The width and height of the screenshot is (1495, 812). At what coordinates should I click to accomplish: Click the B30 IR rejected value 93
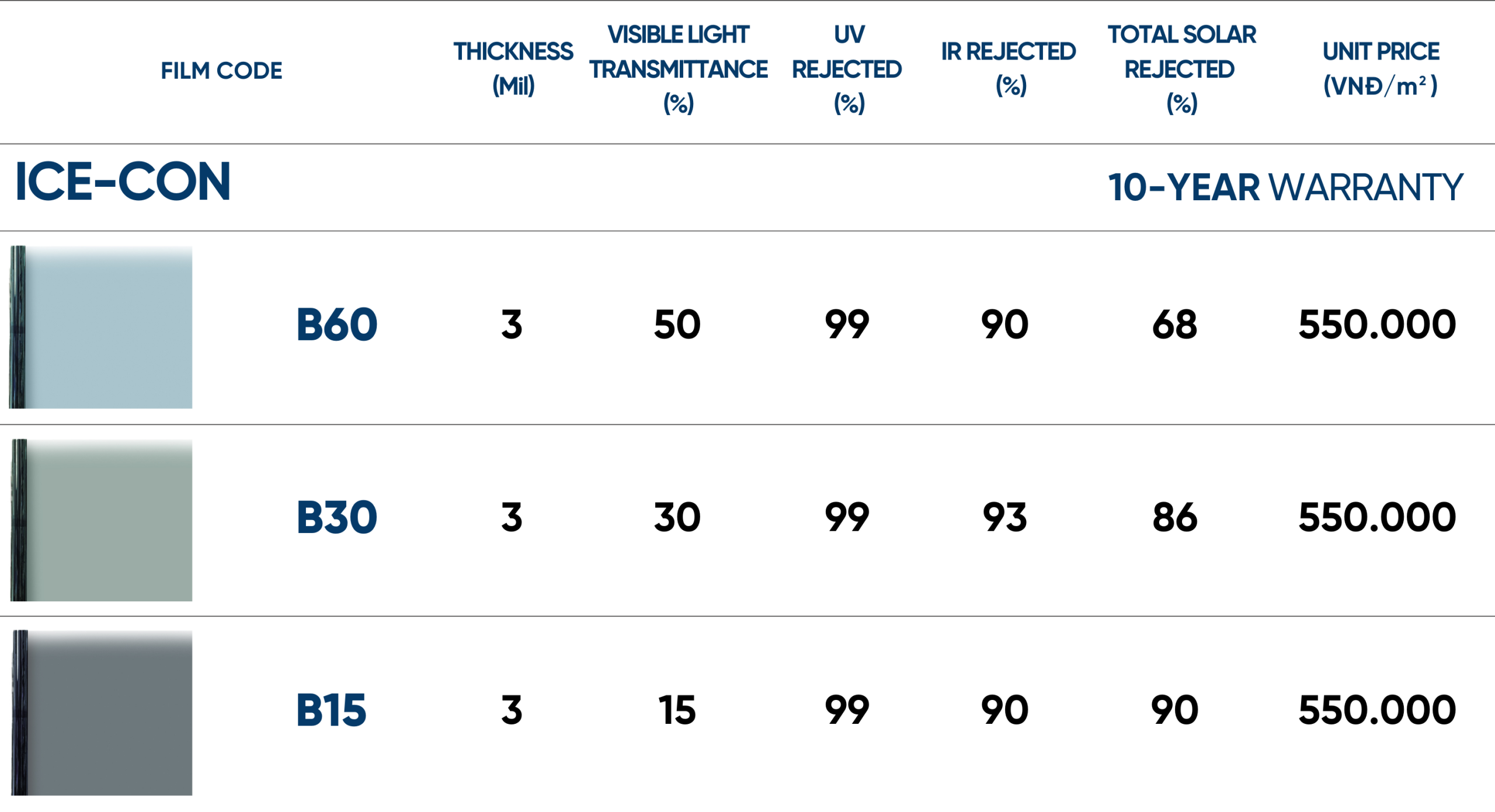[x=1004, y=518]
